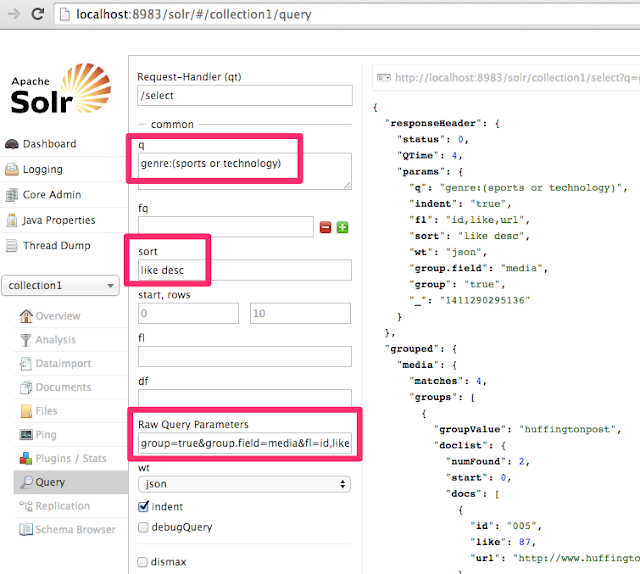Open the collection1 core selector dropdown
The width and height of the screenshot is (640, 574).
tap(60, 285)
